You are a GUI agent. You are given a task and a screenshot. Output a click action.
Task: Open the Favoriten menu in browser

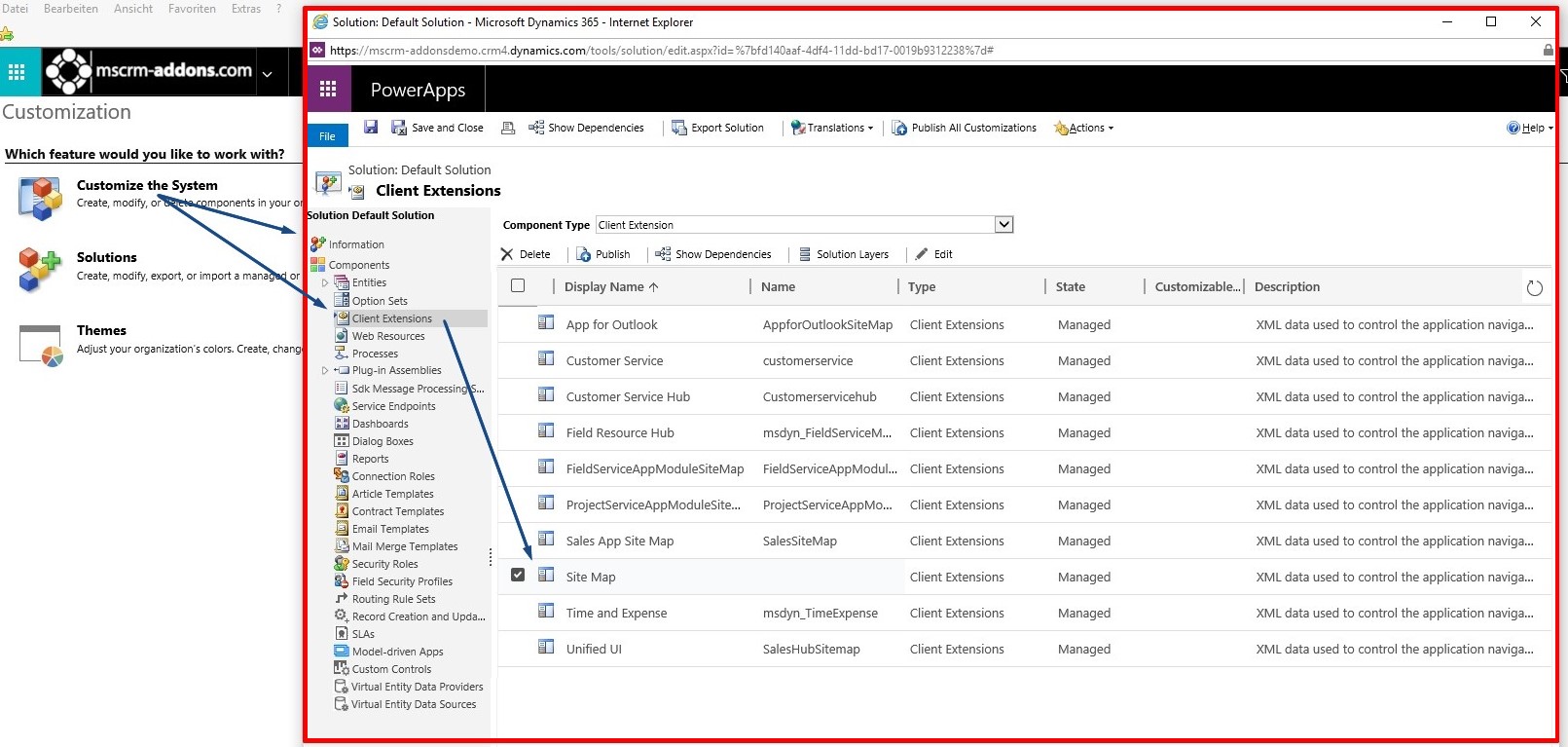tap(192, 9)
